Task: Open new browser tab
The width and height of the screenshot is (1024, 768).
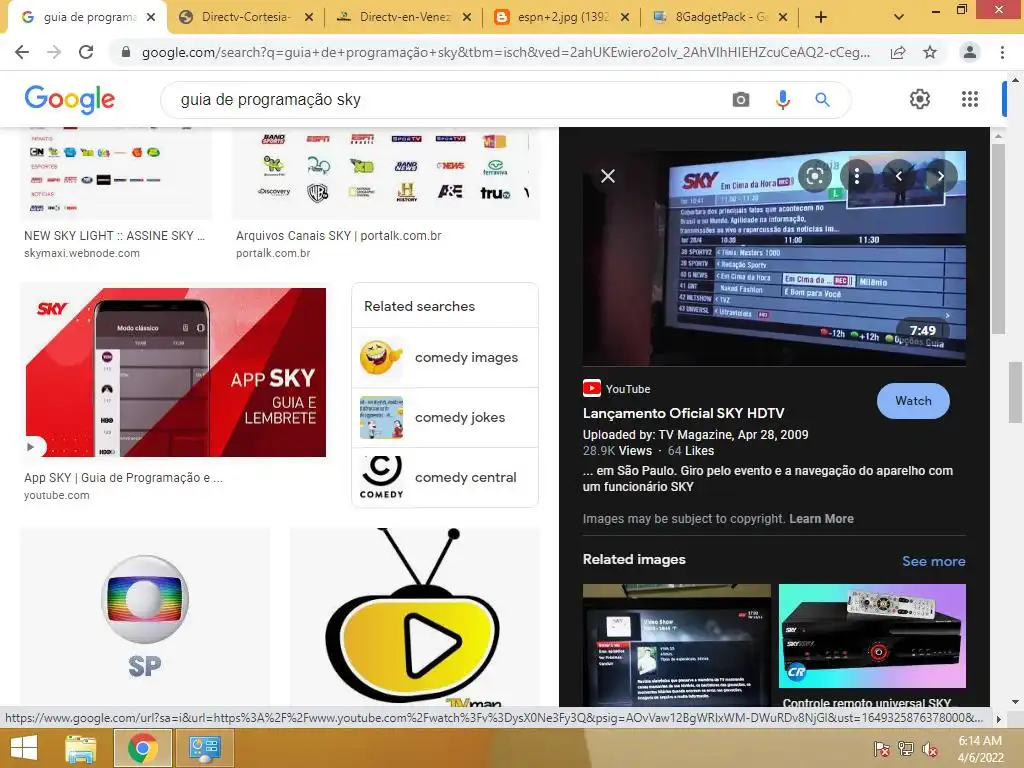Action: pos(821,17)
